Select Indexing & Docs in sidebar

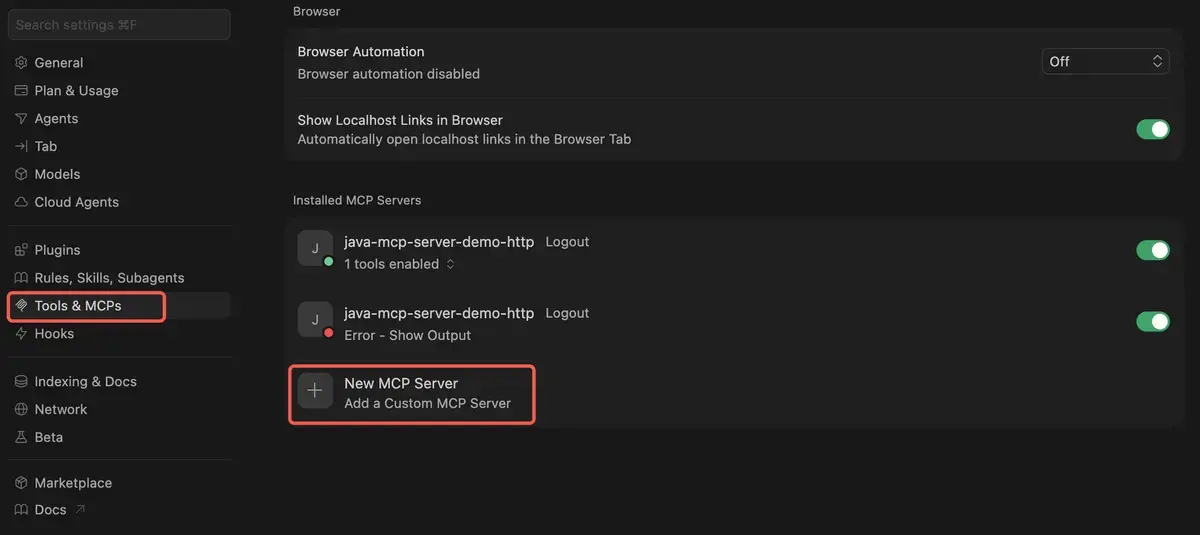coord(86,382)
